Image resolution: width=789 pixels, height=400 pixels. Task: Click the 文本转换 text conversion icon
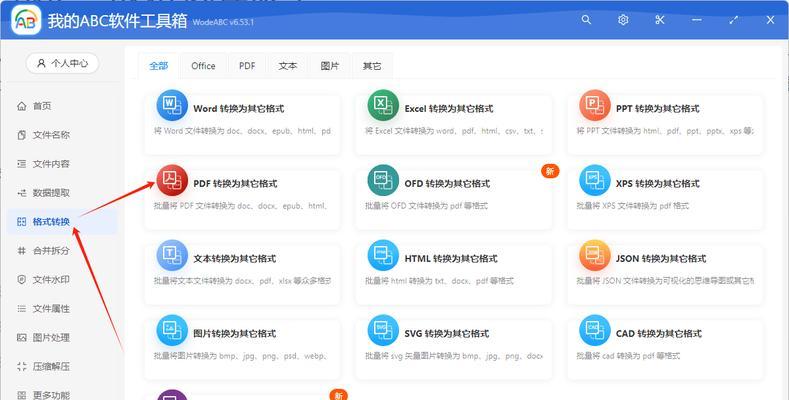tap(172, 255)
